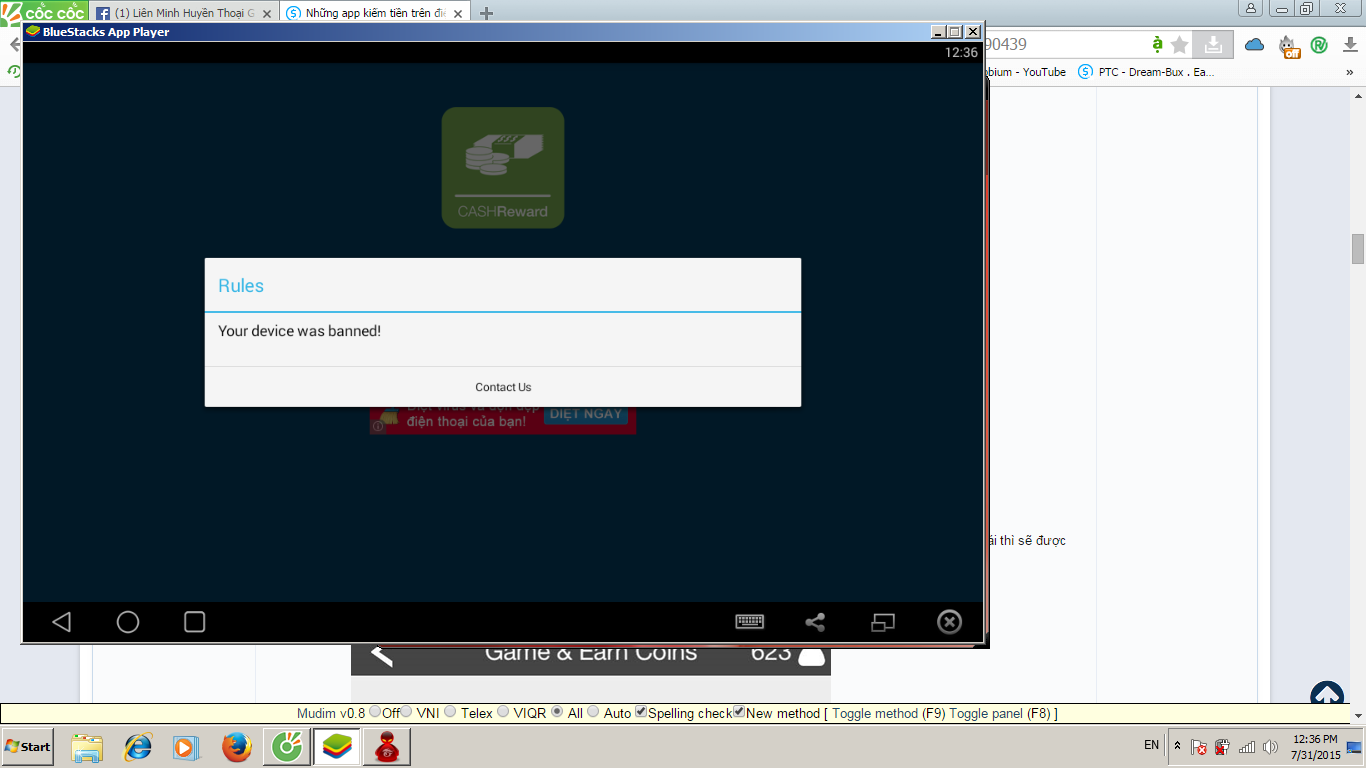Select the BlueStacks taskbar button
This screenshot has height=768, width=1366.
(x=337, y=747)
